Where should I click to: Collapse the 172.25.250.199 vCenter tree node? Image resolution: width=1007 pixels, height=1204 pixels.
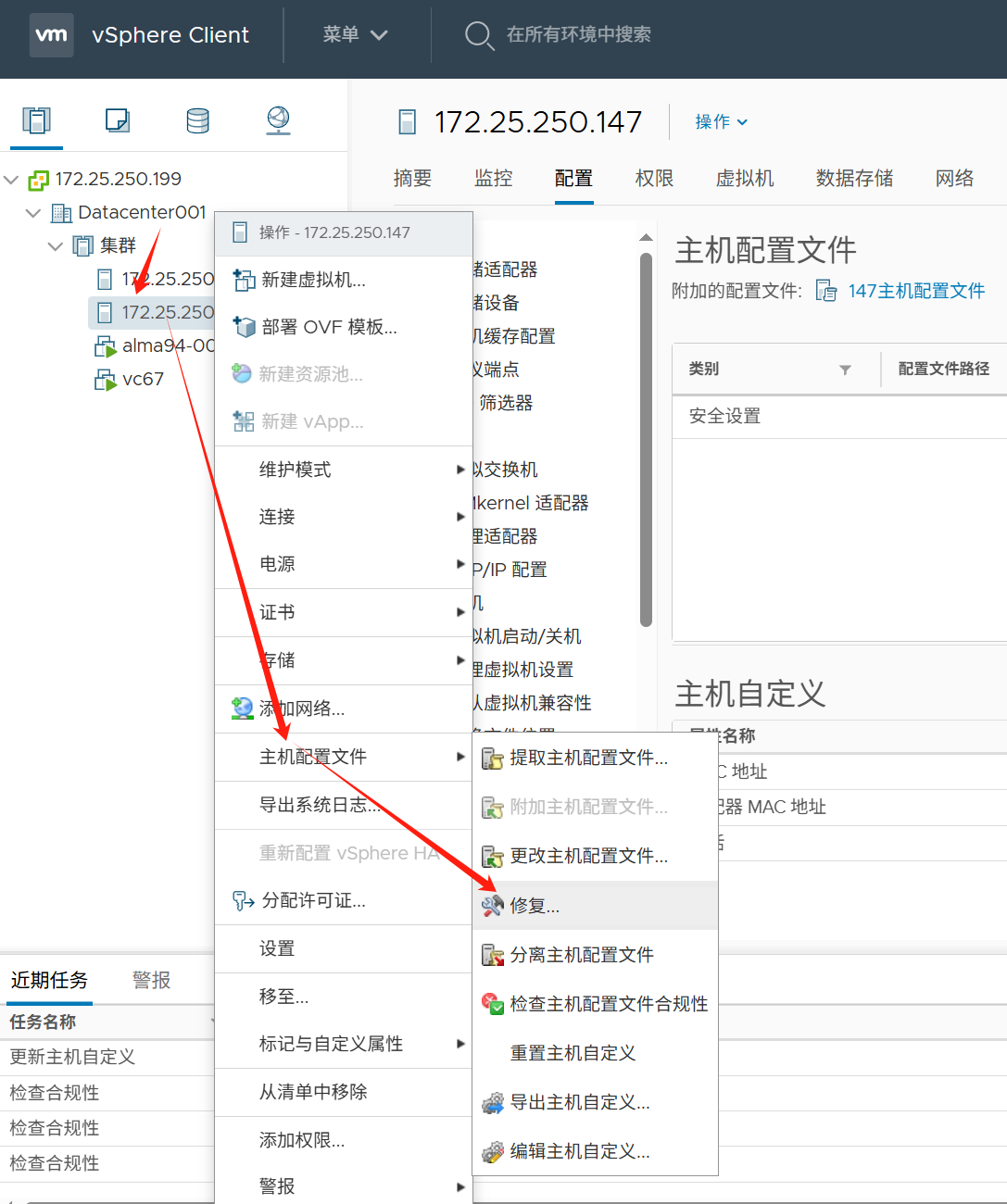tap(12, 179)
